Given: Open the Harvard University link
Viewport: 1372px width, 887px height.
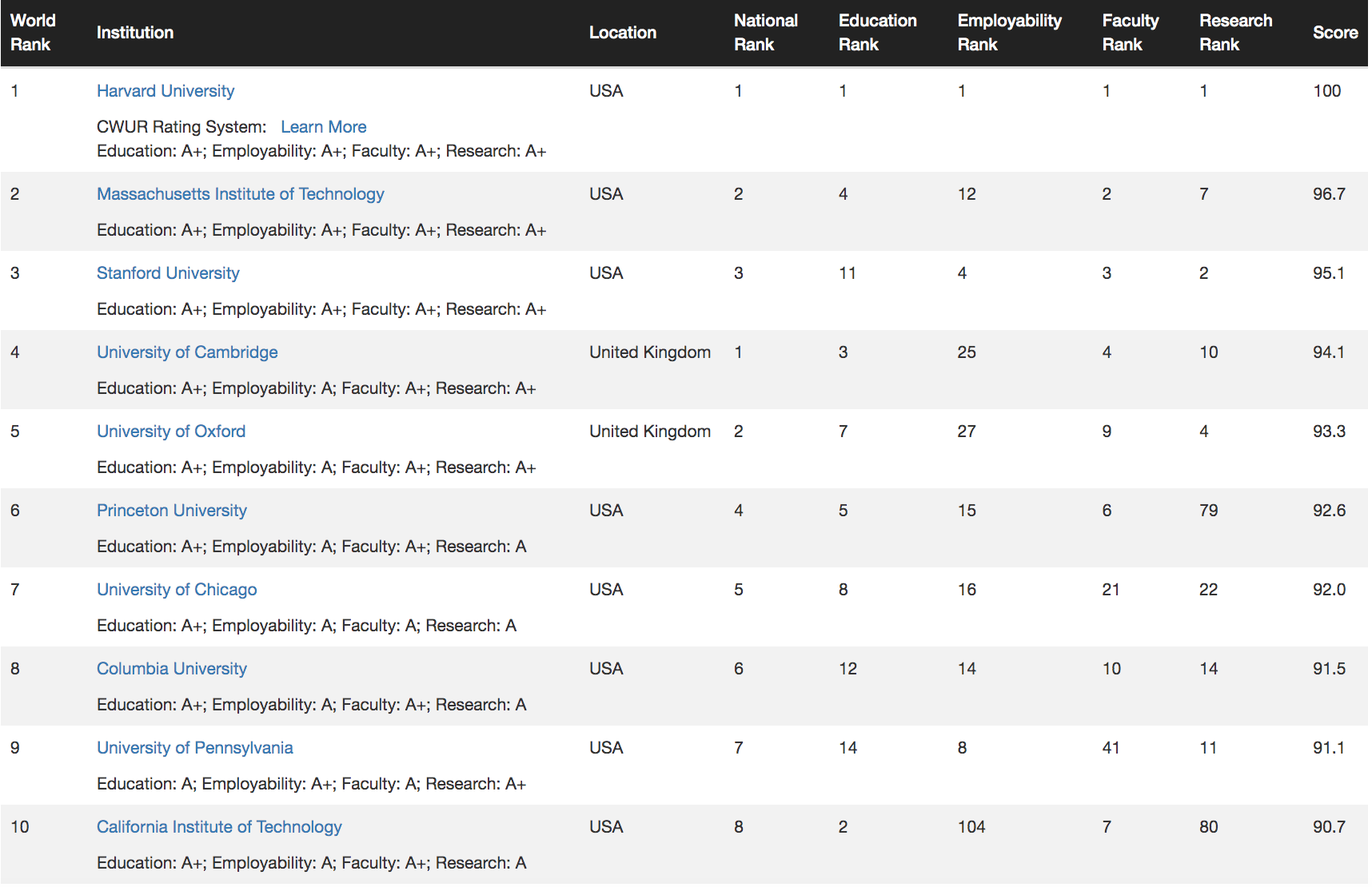Looking at the screenshot, I should point(166,91).
